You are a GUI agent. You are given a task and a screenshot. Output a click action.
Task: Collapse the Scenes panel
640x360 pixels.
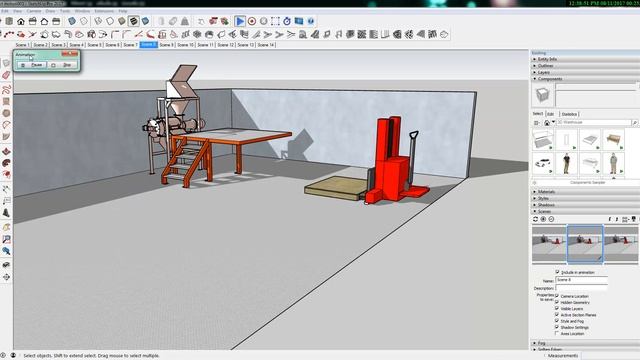pyautogui.click(x=585, y=211)
